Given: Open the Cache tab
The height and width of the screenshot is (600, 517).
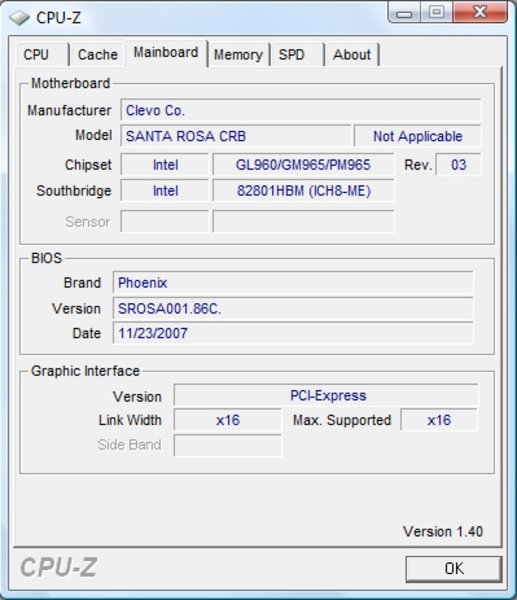Looking at the screenshot, I should click(x=98, y=55).
